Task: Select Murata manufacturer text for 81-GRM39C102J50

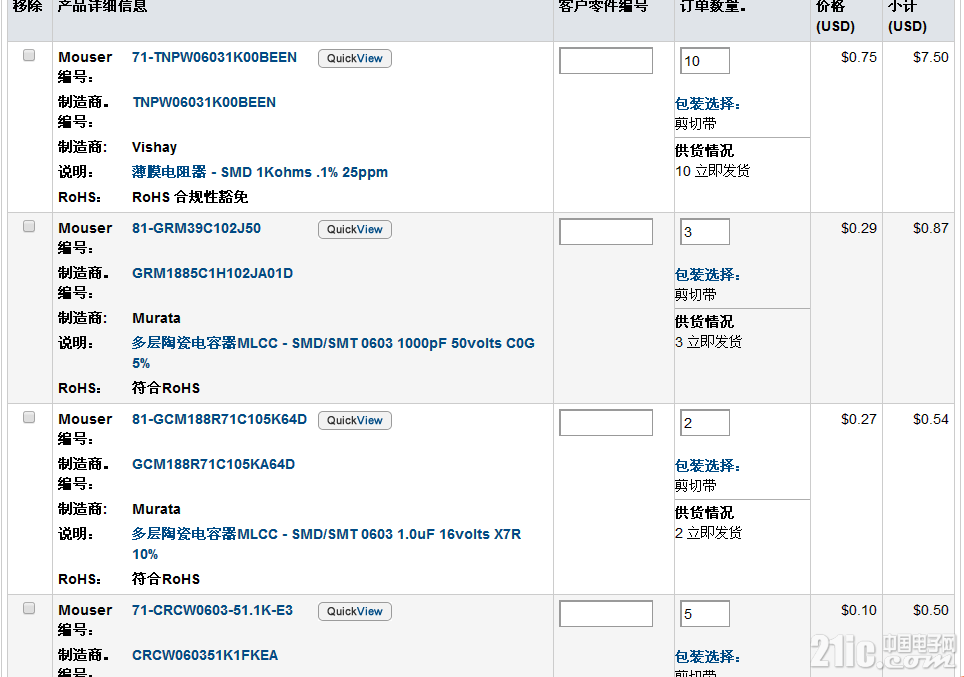Action: tap(156, 319)
